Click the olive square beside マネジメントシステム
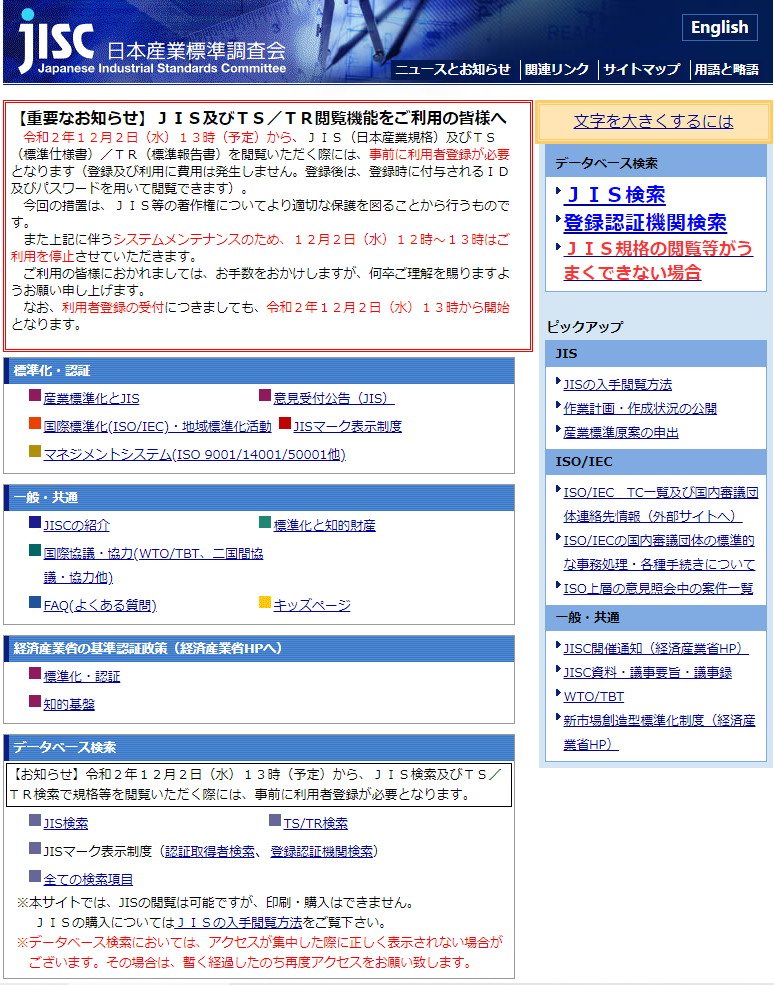Image resolution: width=774 pixels, height=985 pixels. pos(35,451)
